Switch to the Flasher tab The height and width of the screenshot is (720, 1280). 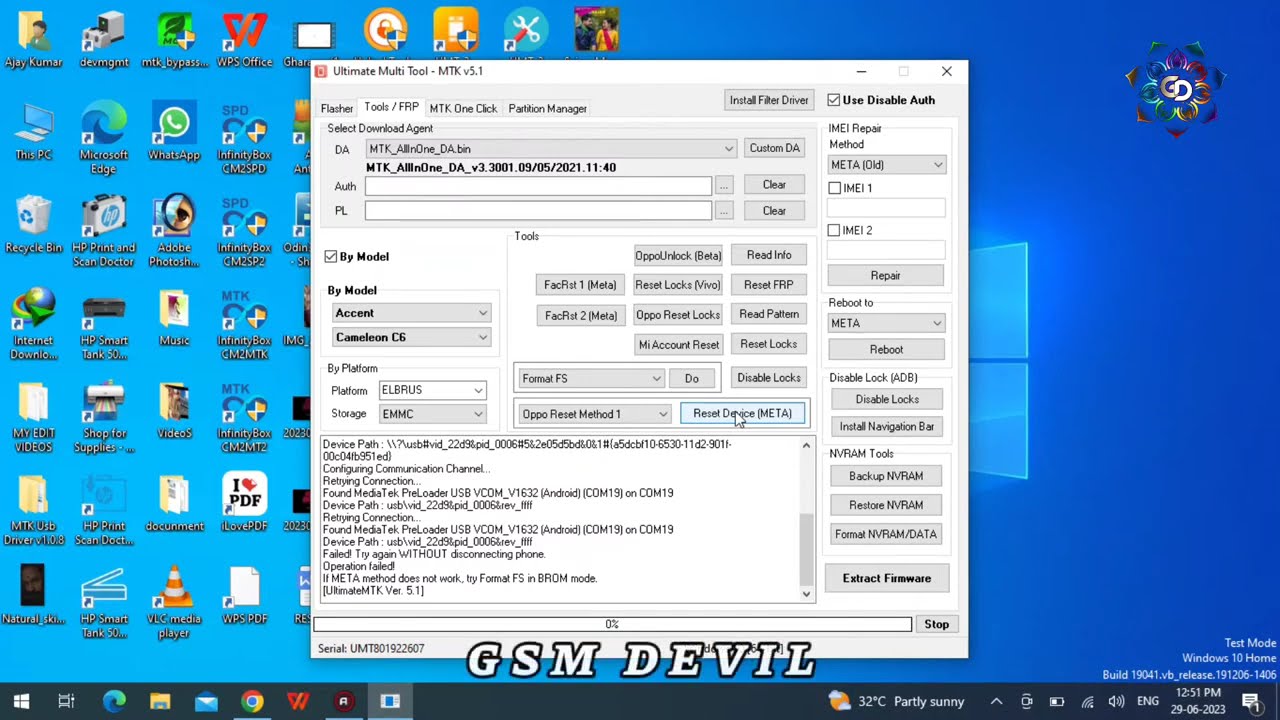(337, 108)
